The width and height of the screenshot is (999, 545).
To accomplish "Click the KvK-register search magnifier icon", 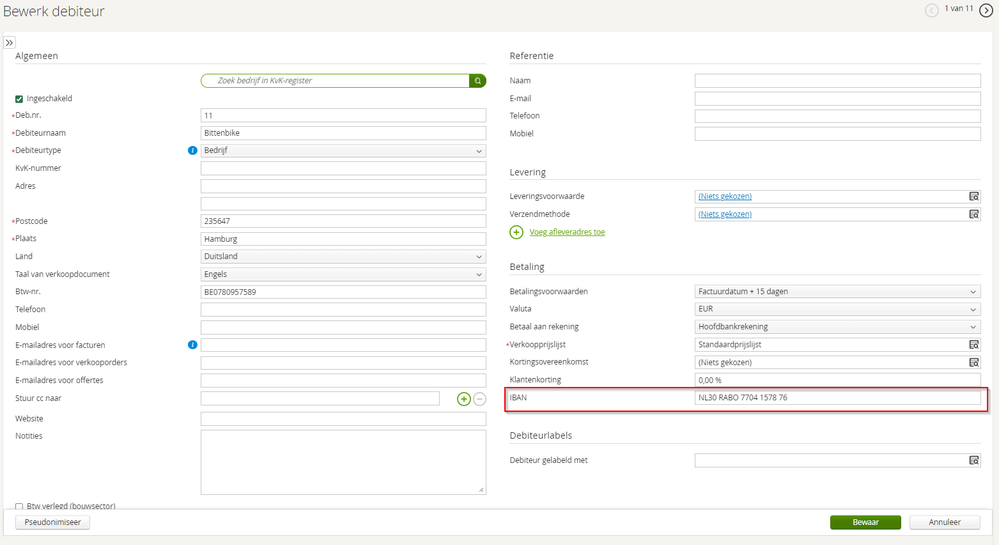I will point(478,80).
